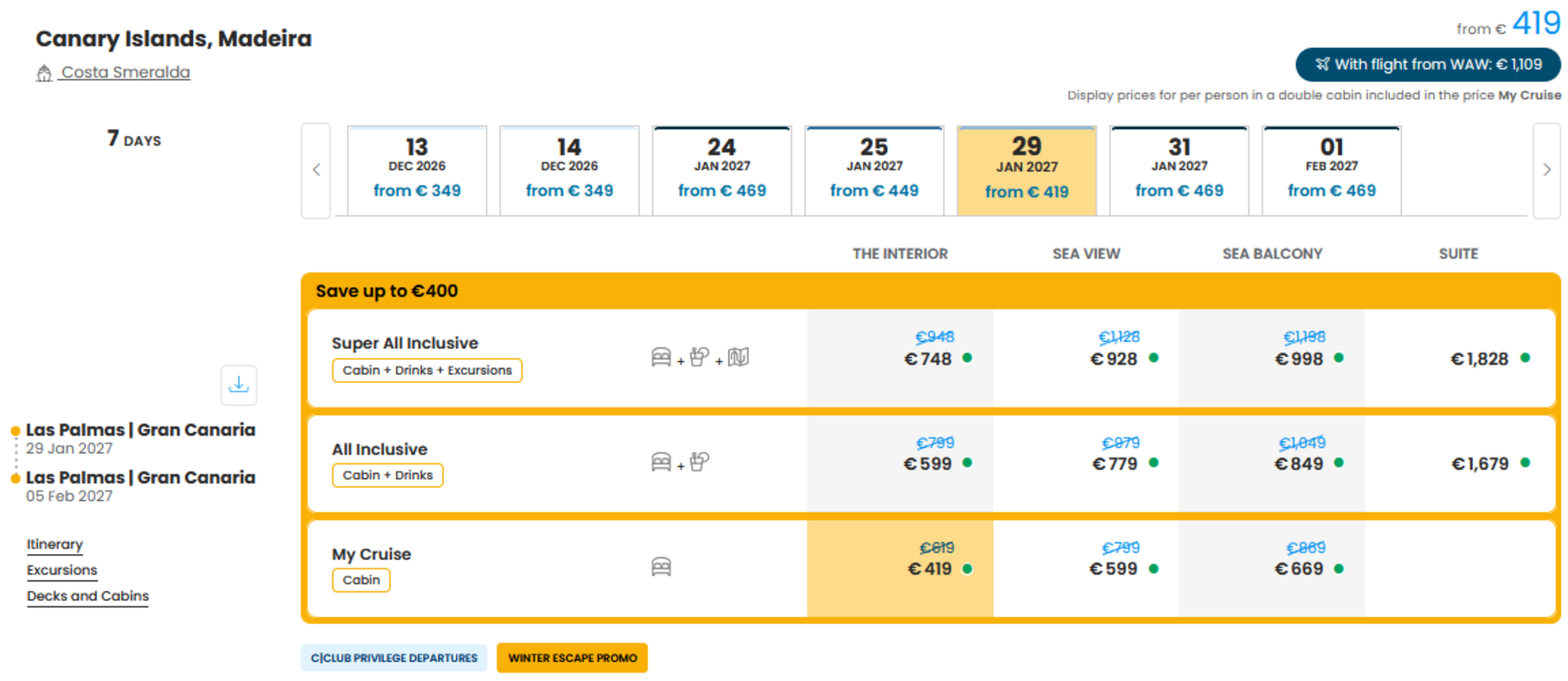Viewport: 1568px width, 681px height.
Task: Select the 13 Dec 2026 departure tab
Action: 417,170
